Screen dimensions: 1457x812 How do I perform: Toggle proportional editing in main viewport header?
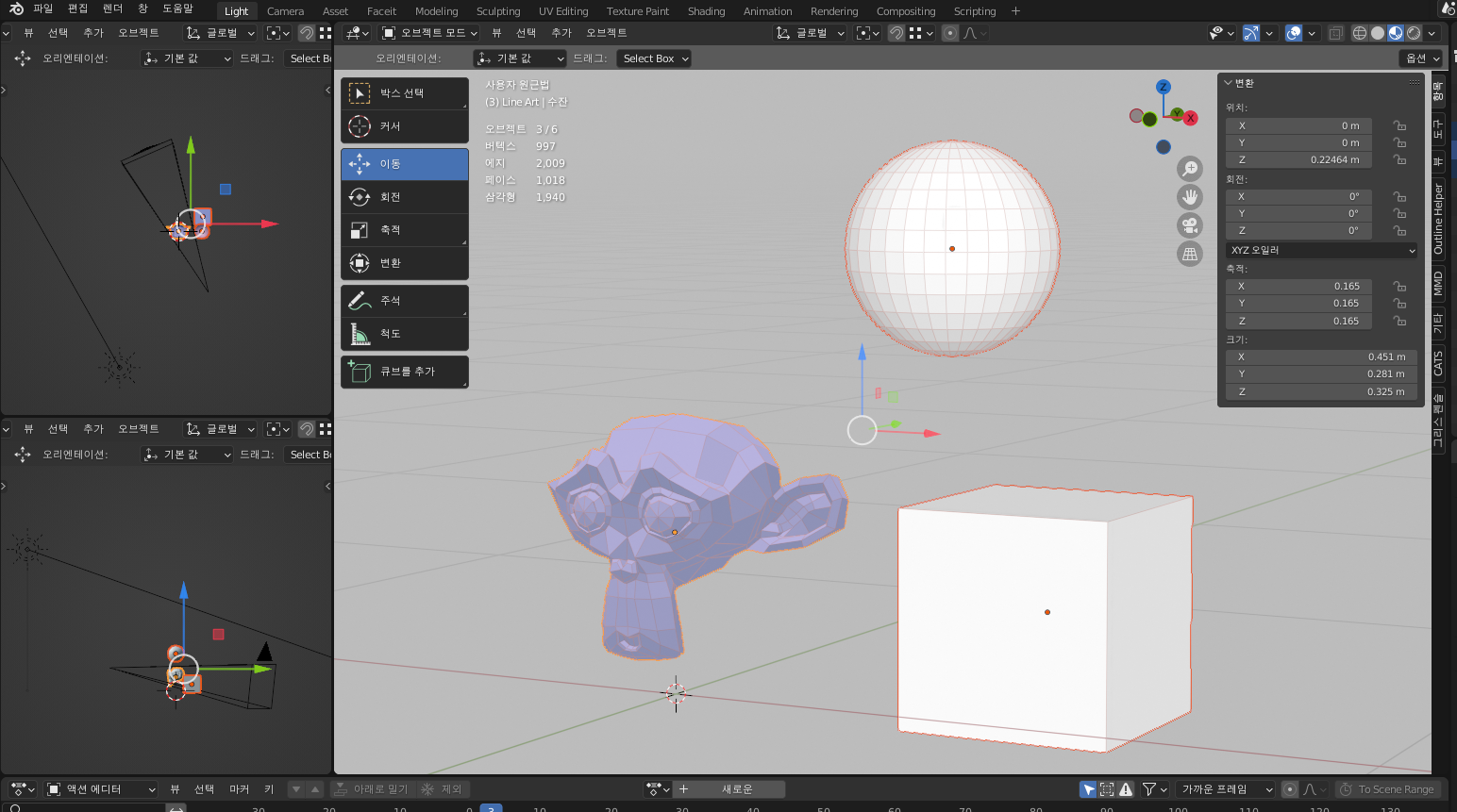coord(950,33)
